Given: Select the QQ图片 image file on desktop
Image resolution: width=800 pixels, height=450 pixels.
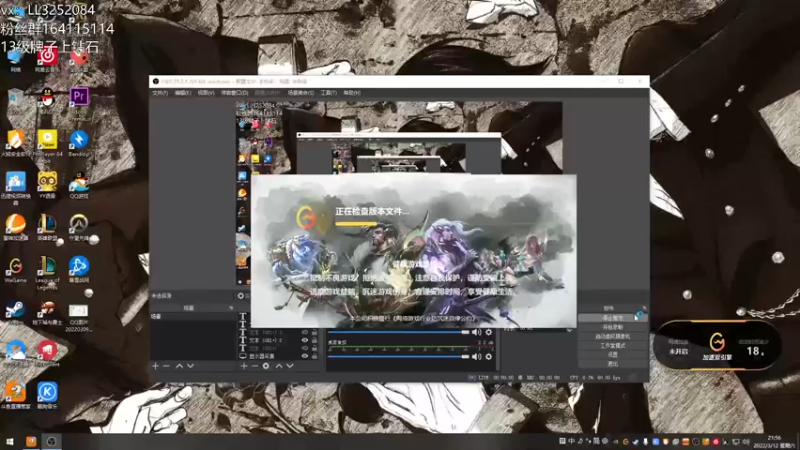Looking at the screenshot, I should 79,310.
